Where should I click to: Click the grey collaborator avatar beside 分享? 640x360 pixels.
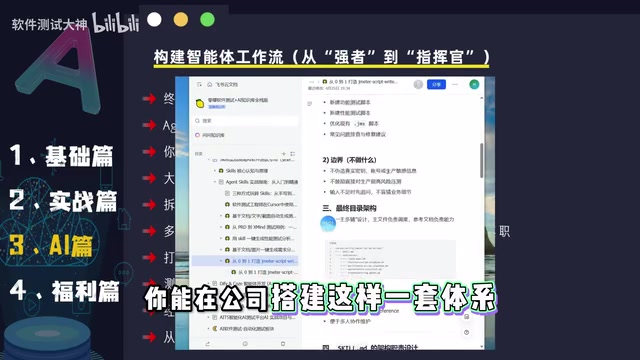tap(418, 84)
